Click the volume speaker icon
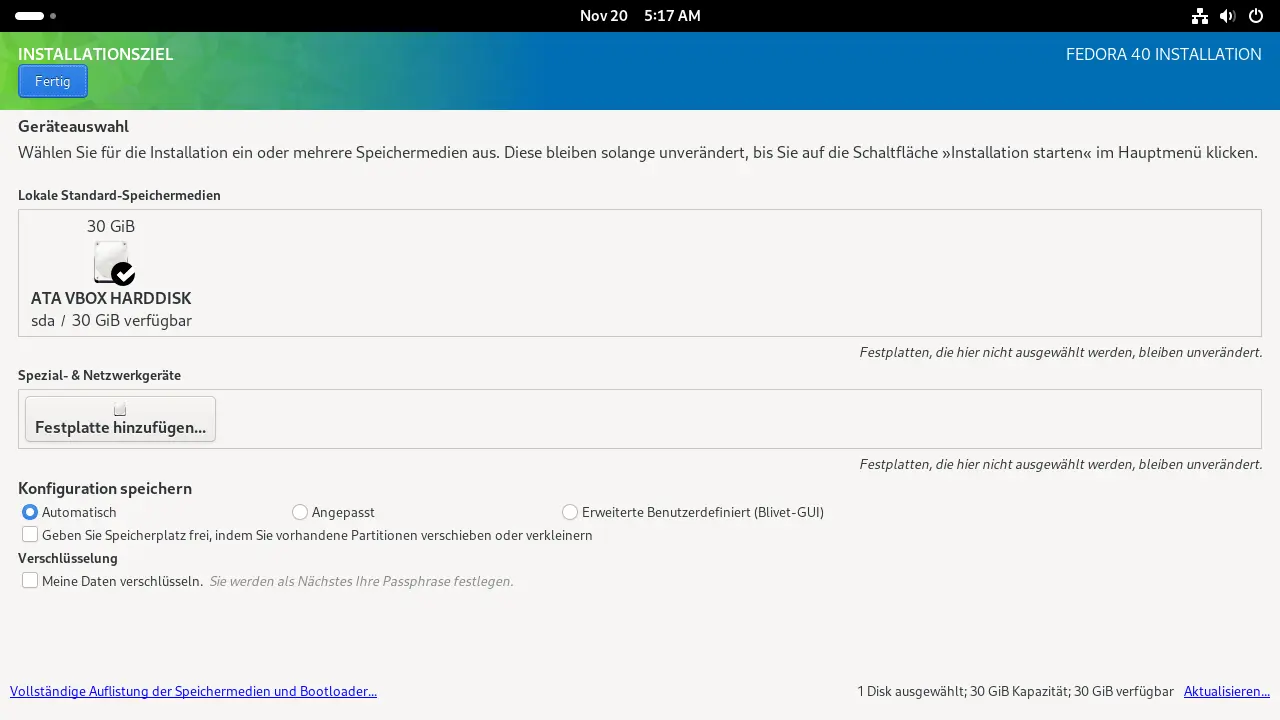The height and width of the screenshot is (720, 1280). (x=1227, y=16)
